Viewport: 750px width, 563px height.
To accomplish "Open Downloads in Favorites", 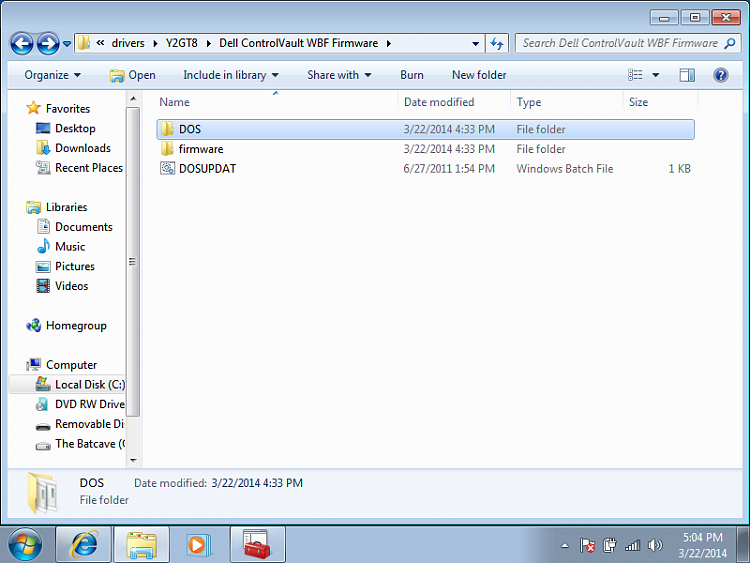I will [83, 148].
